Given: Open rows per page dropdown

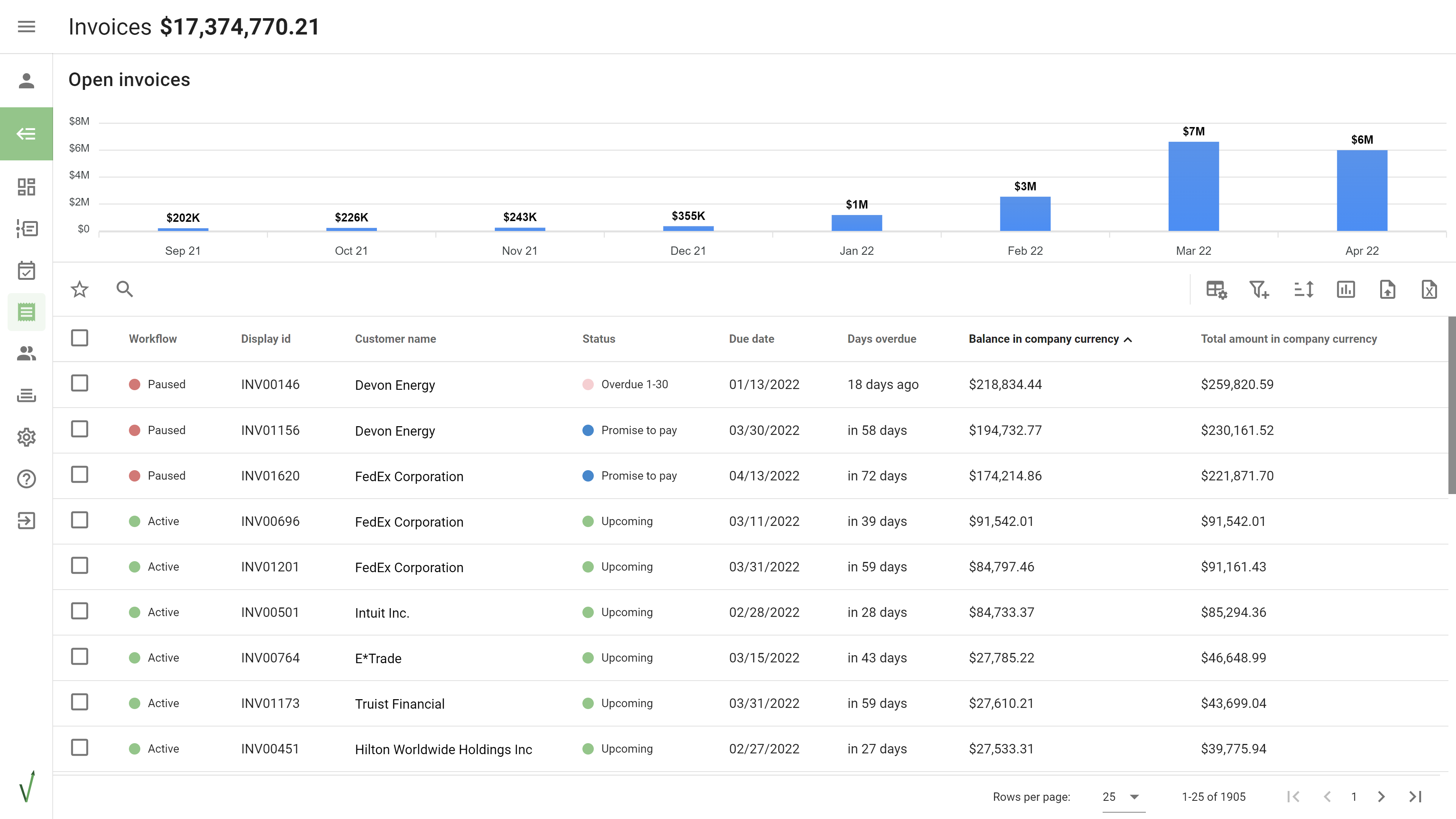Looking at the screenshot, I should pos(1122,797).
